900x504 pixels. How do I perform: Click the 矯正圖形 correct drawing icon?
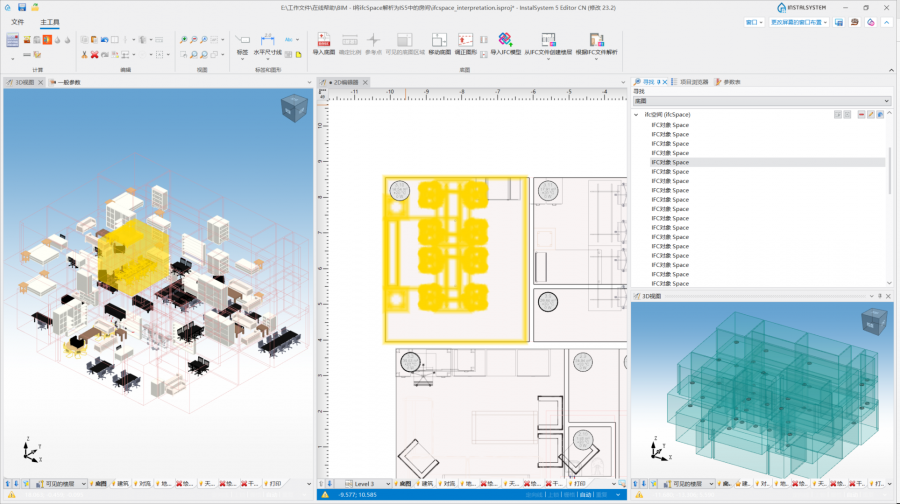pyautogui.click(x=465, y=41)
